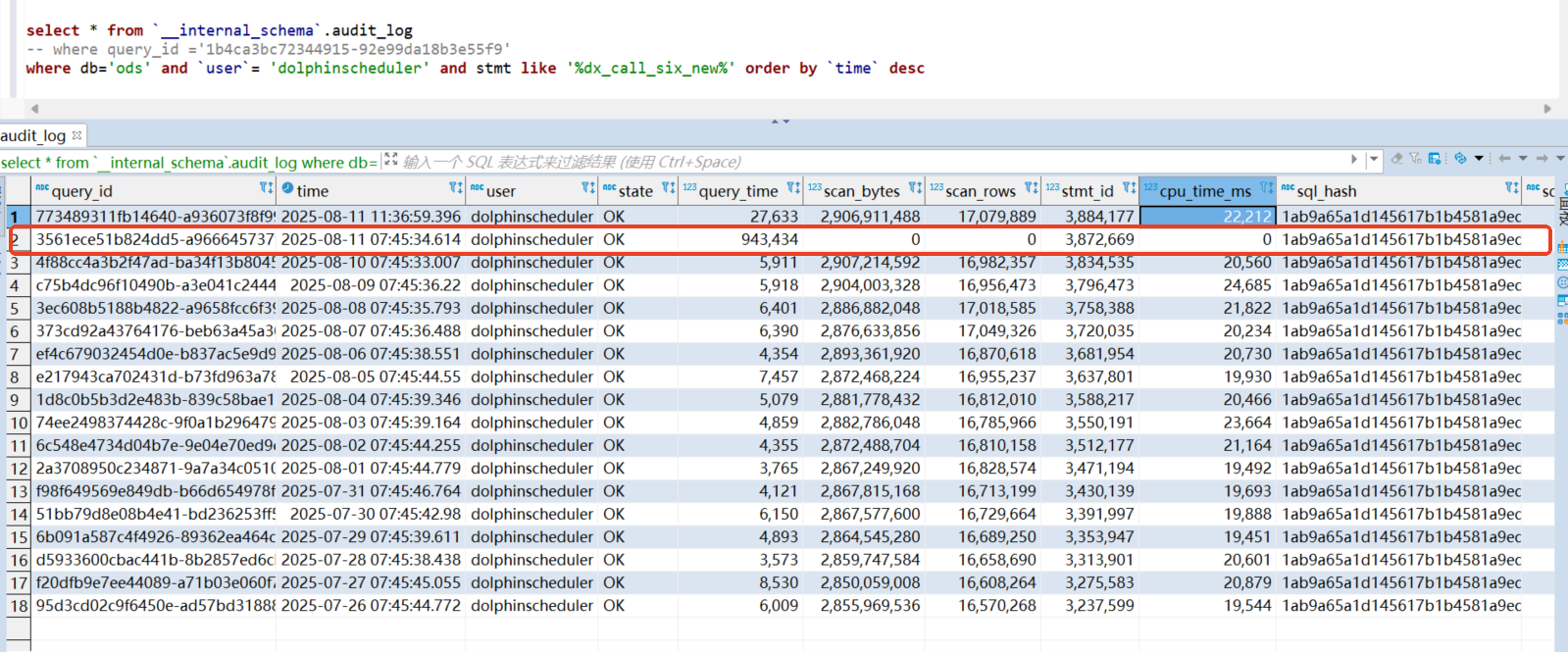
Task: Click time cell 2025-07-26 07:45:44.772
Action: pyautogui.click(x=371, y=606)
